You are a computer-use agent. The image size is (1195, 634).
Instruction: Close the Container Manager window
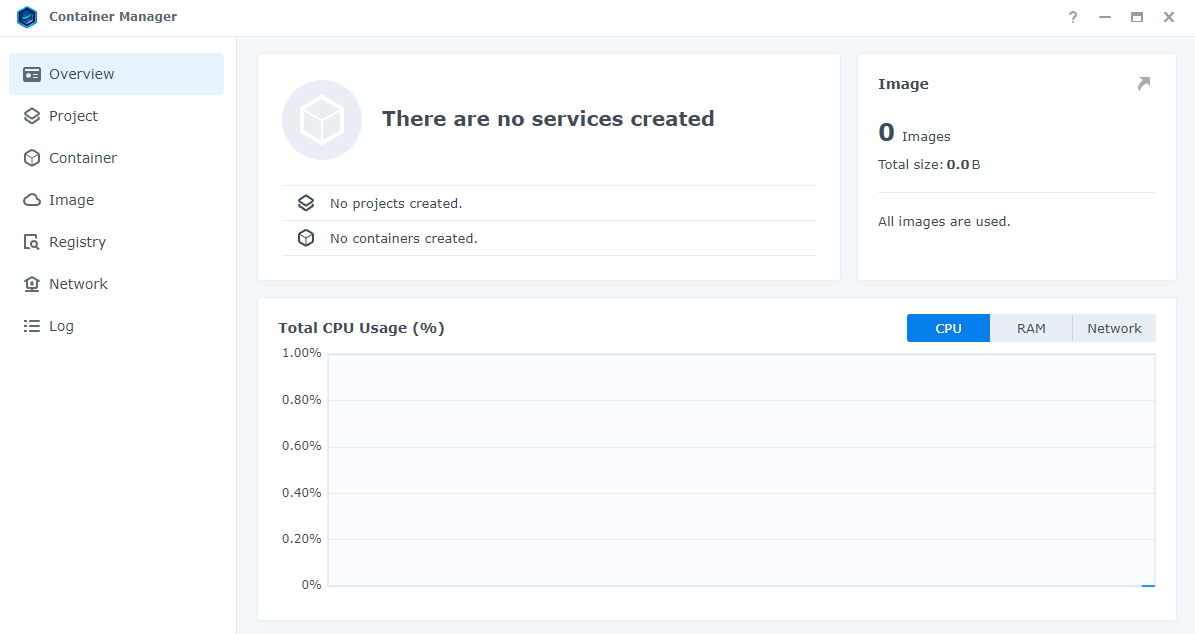1168,17
